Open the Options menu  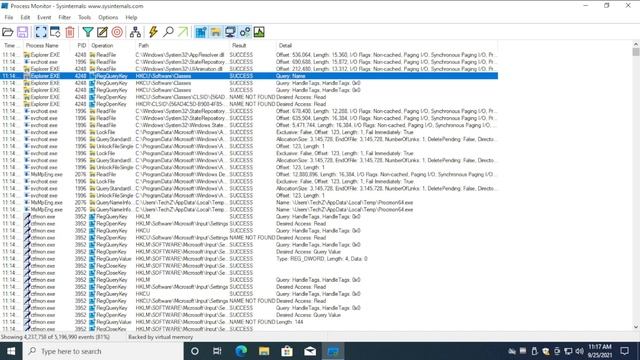point(108,18)
